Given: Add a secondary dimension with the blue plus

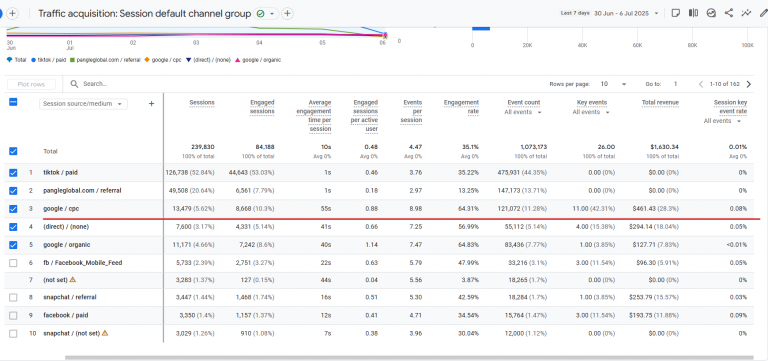Looking at the screenshot, I should [x=151, y=103].
